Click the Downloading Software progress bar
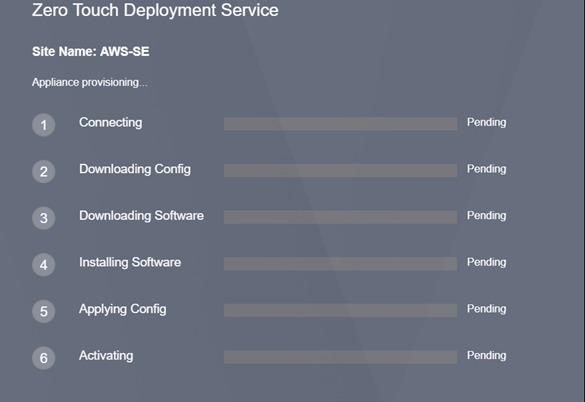 [340, 217]
